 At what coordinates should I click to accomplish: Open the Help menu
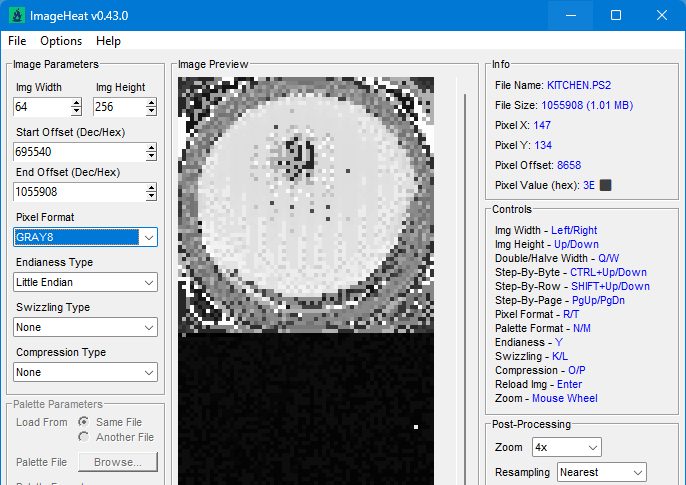(108, 41)
